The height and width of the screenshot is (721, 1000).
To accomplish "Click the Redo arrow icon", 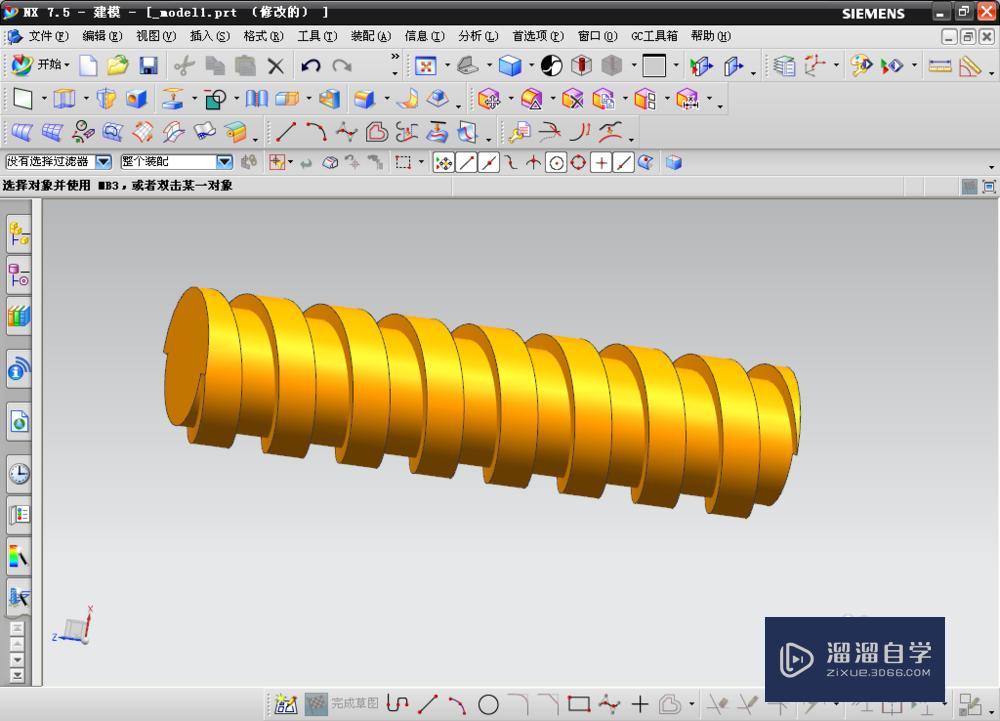I will [342, 66].
